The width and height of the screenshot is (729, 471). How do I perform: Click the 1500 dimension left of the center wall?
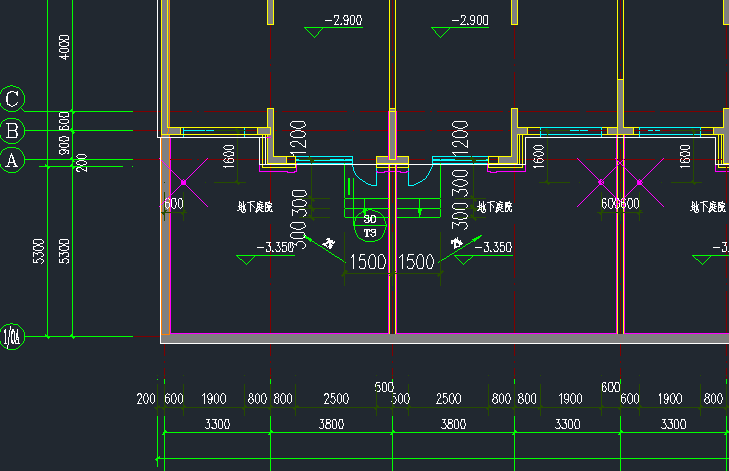point(367,262)
